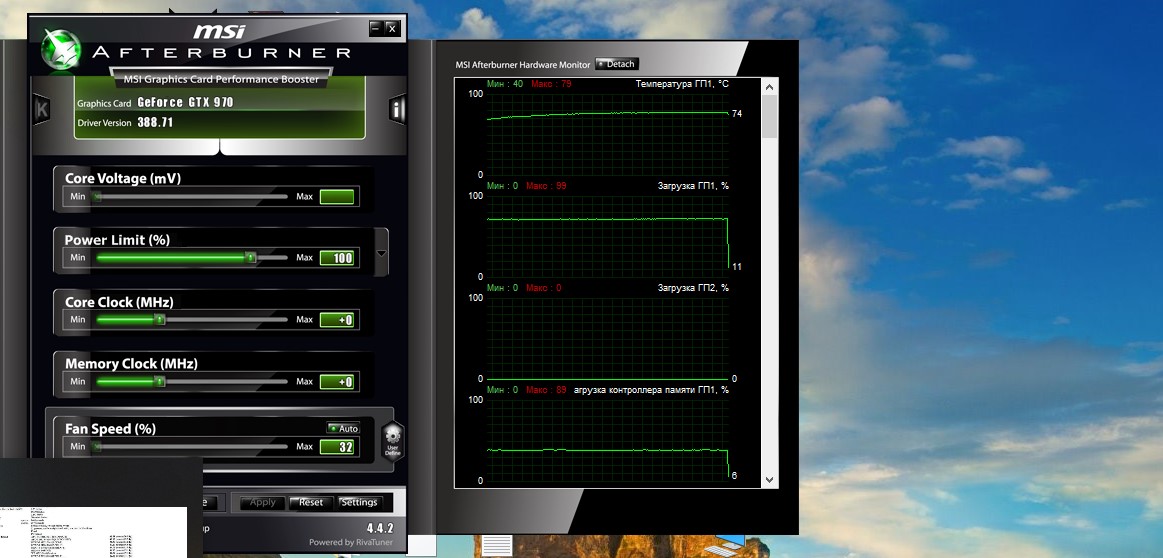Image resolution: width=1163 pixels, height=558 pixels.
Task: Click the hardware monitor scrollbar down arrow
Action: point(769,480)
